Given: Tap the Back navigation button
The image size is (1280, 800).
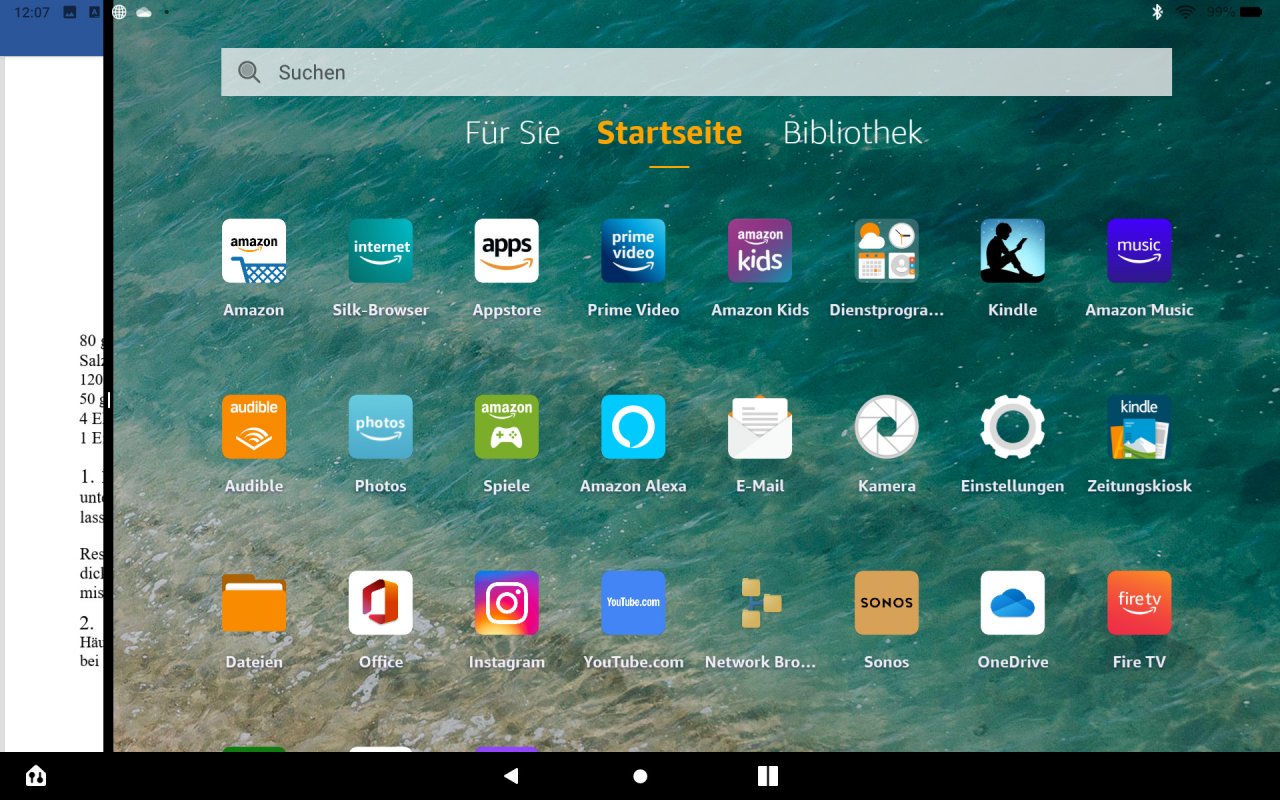Looking at the screenshot, I should point(512,776).
